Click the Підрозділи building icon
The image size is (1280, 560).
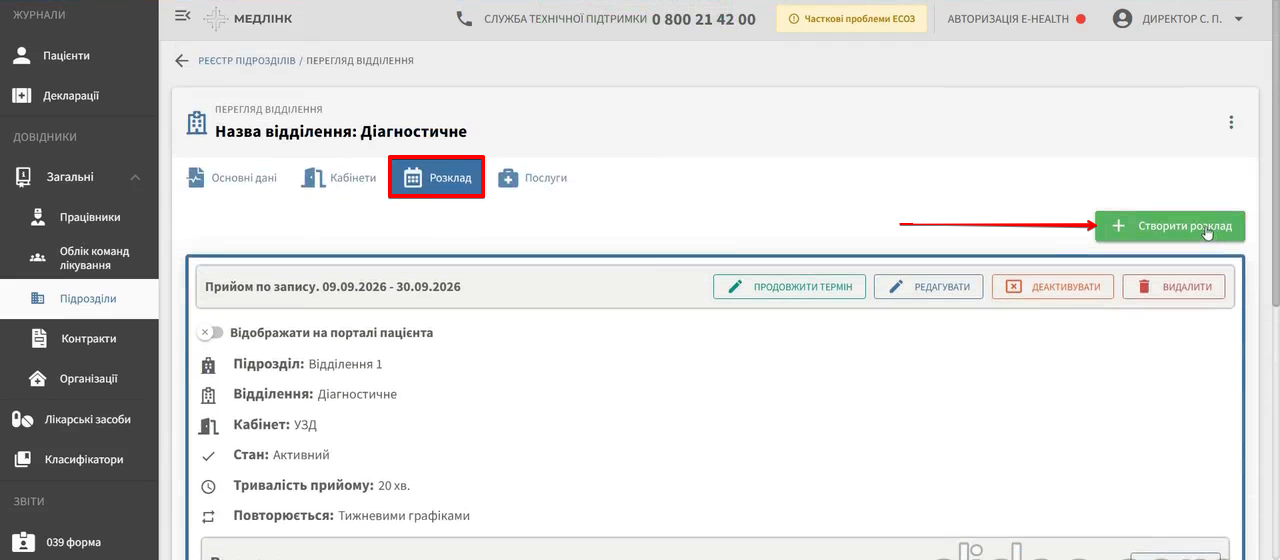(38, 298)
